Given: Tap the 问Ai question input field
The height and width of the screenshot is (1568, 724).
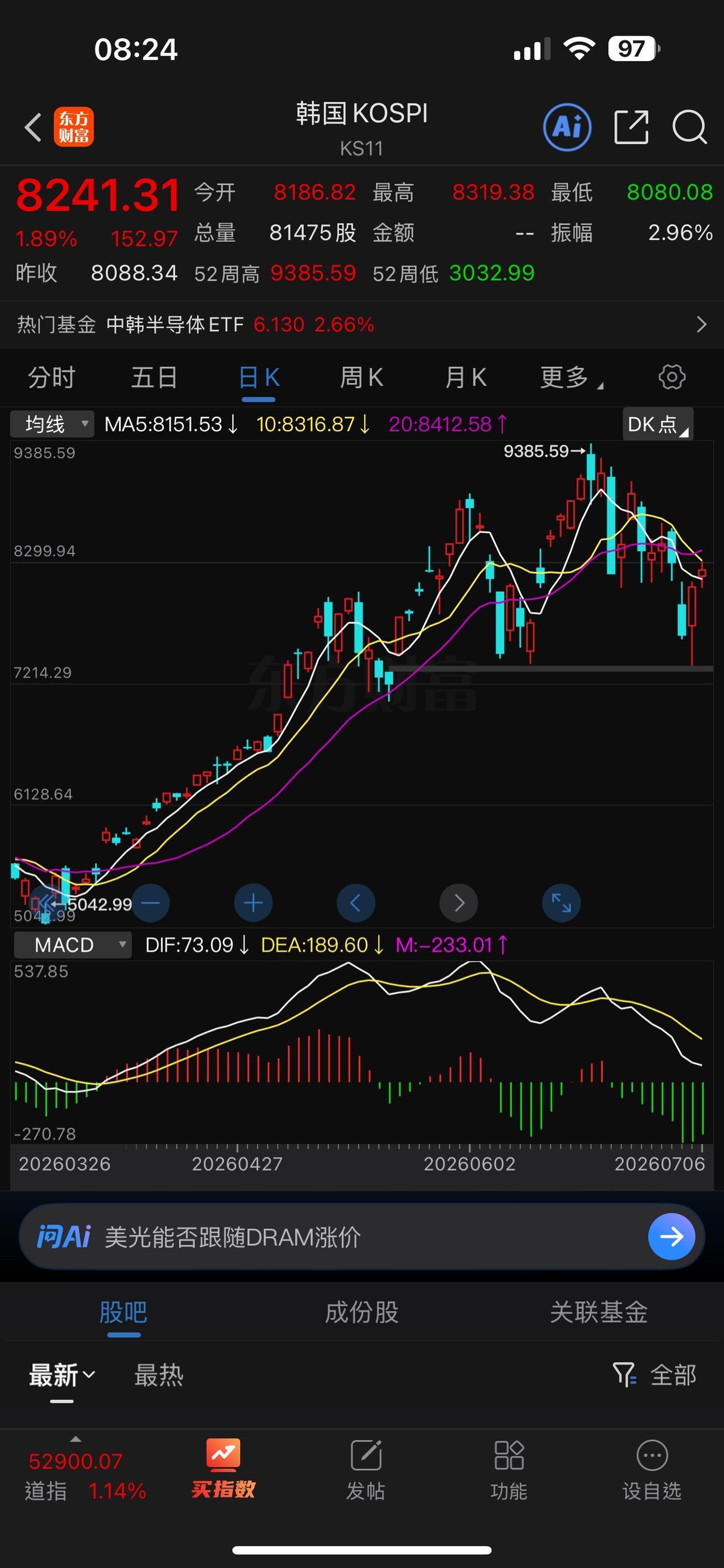Looking at the screenshot, I should point(361,1236).
